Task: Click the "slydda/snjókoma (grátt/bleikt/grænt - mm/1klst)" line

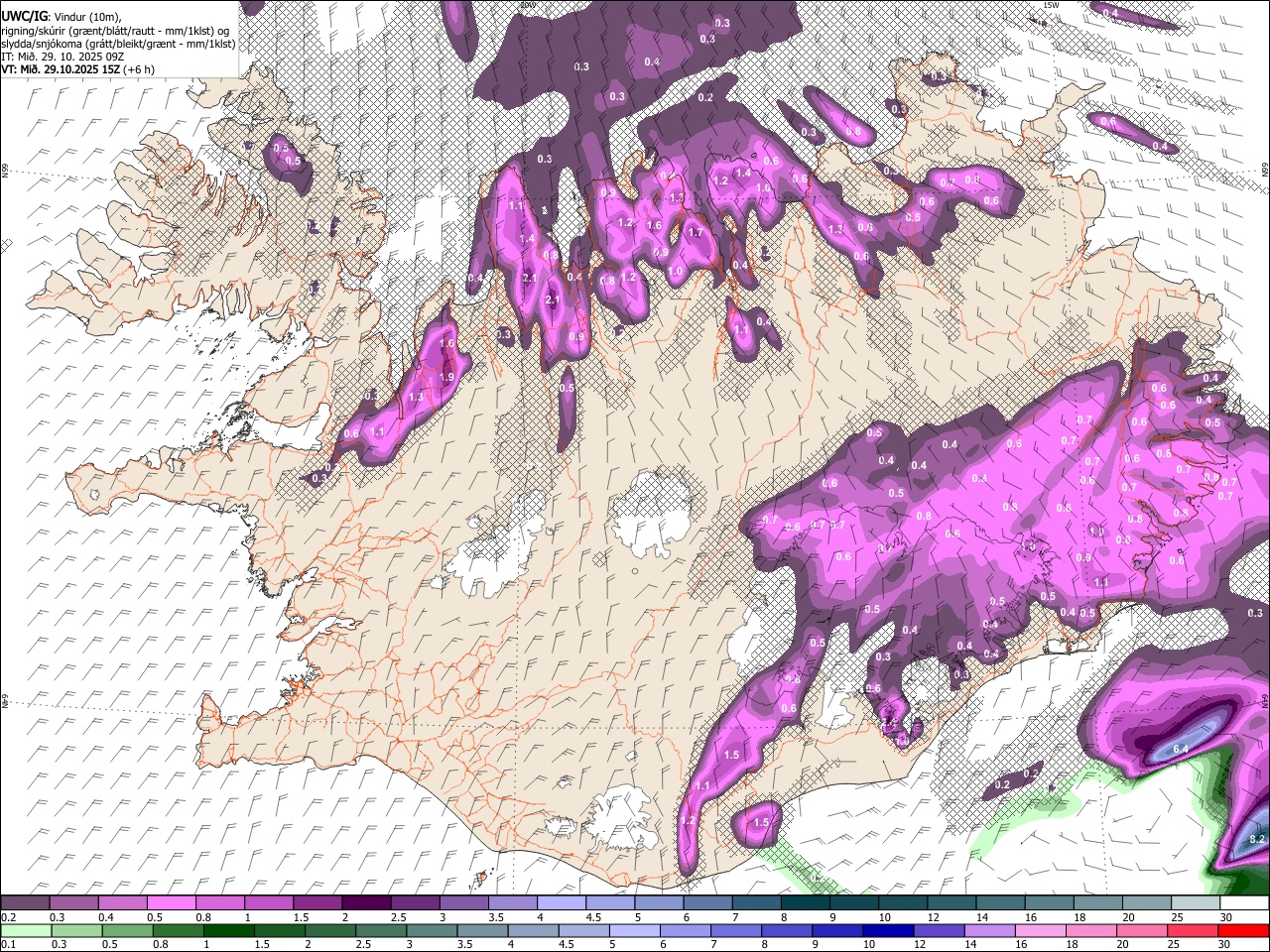Action: click(x=118, y=44)
